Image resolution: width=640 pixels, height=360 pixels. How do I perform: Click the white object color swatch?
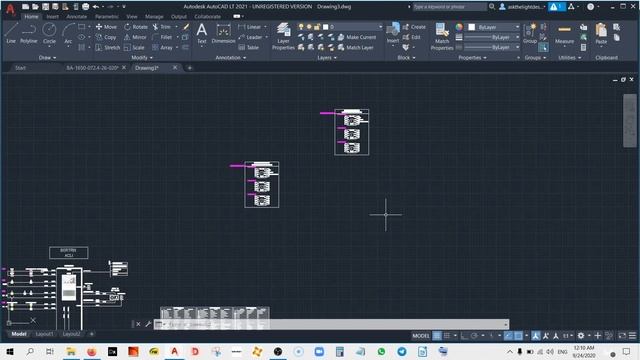(472, 27)
